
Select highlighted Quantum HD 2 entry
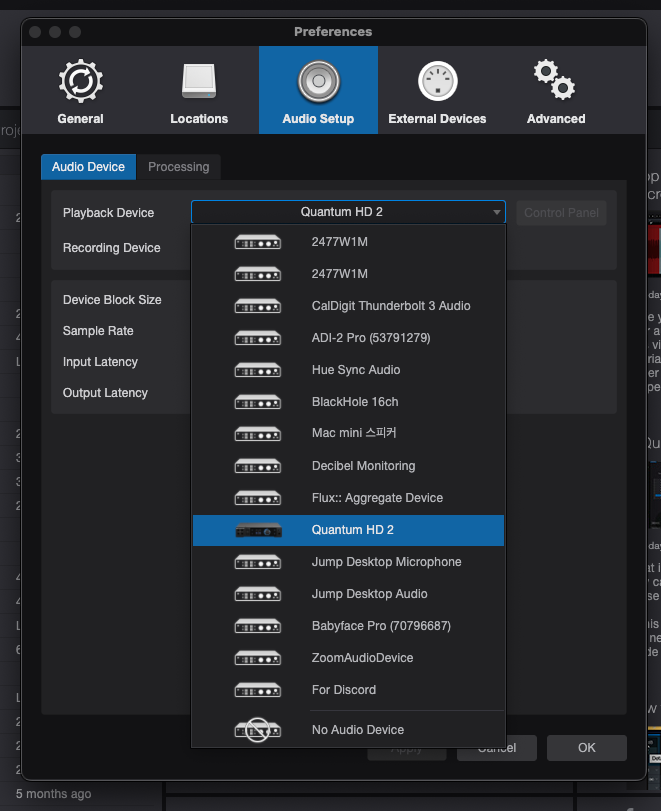(x=348, y=530)
